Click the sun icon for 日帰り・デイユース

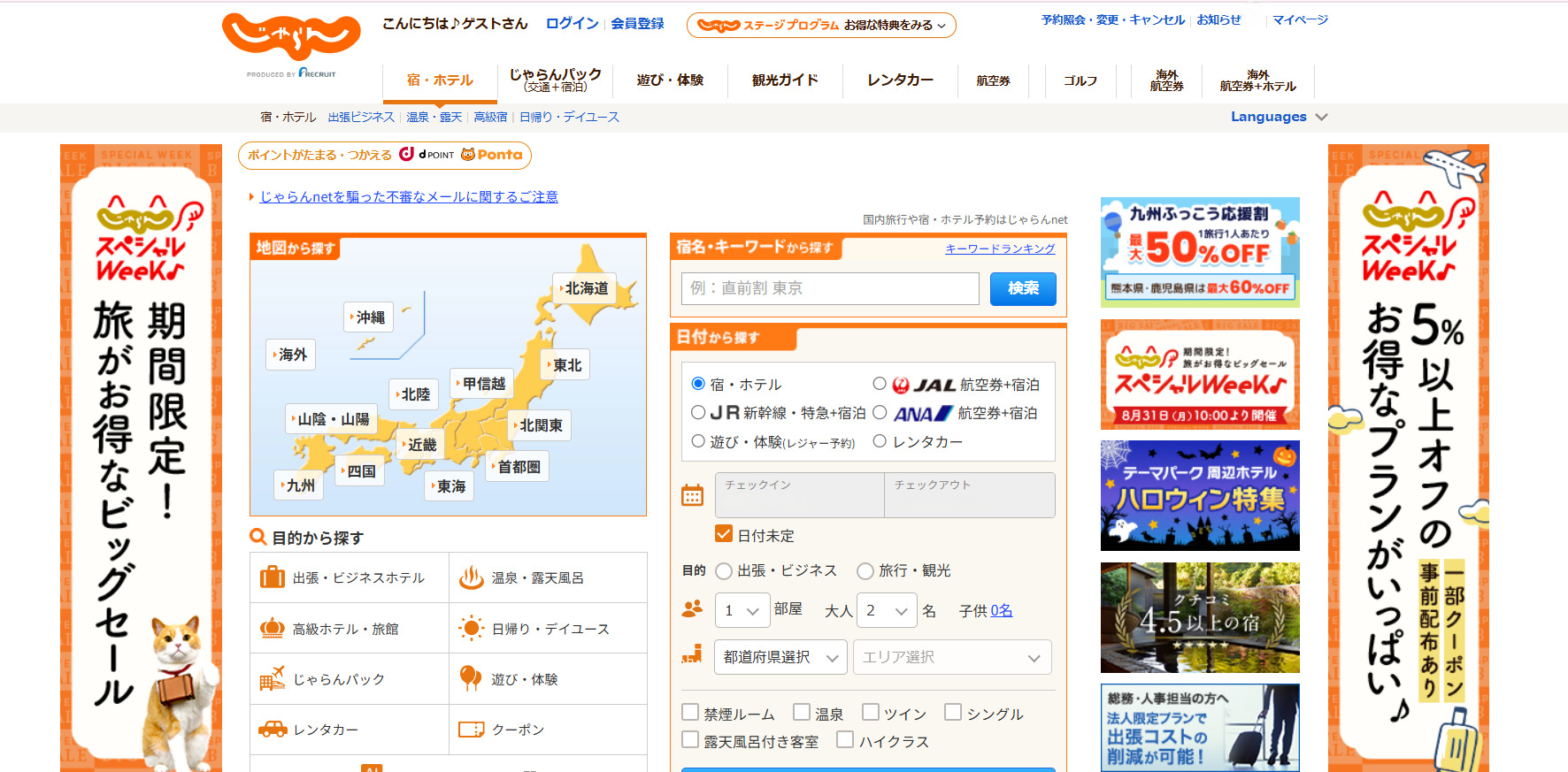tap(471, 628)
